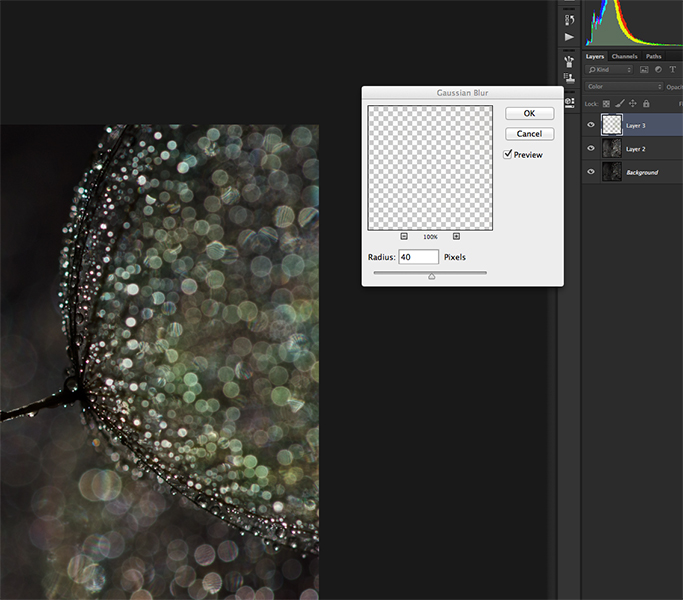Click the lock transparent pixels icon
Screen dimensions: 683x600
(x=607, y=103)
